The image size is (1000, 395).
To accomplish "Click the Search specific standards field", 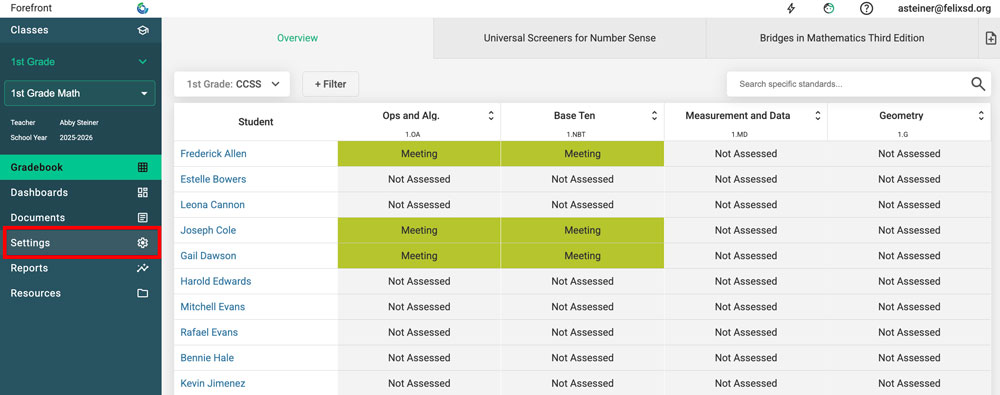I will (x=848, y=84).
